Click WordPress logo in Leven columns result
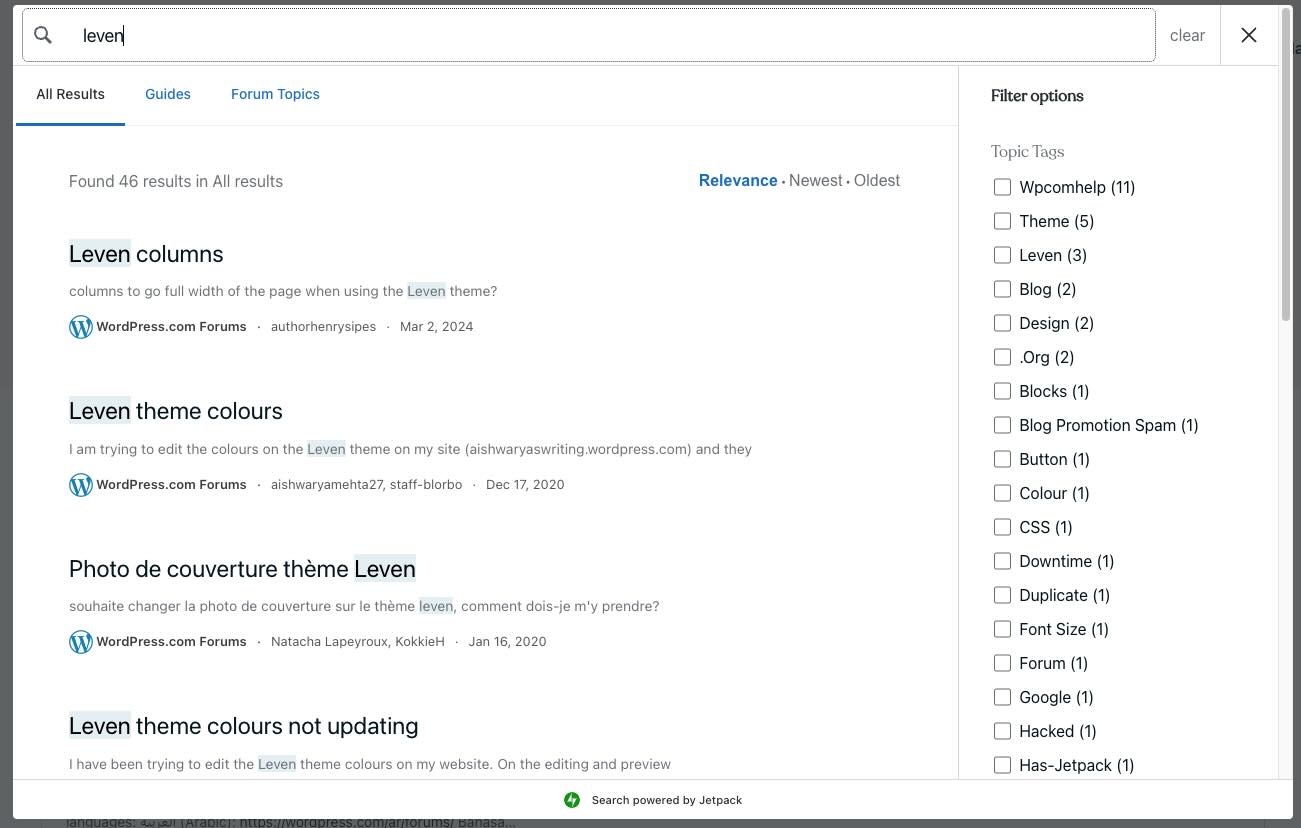Screen dimensions: 1301x828 pos(81,327)
